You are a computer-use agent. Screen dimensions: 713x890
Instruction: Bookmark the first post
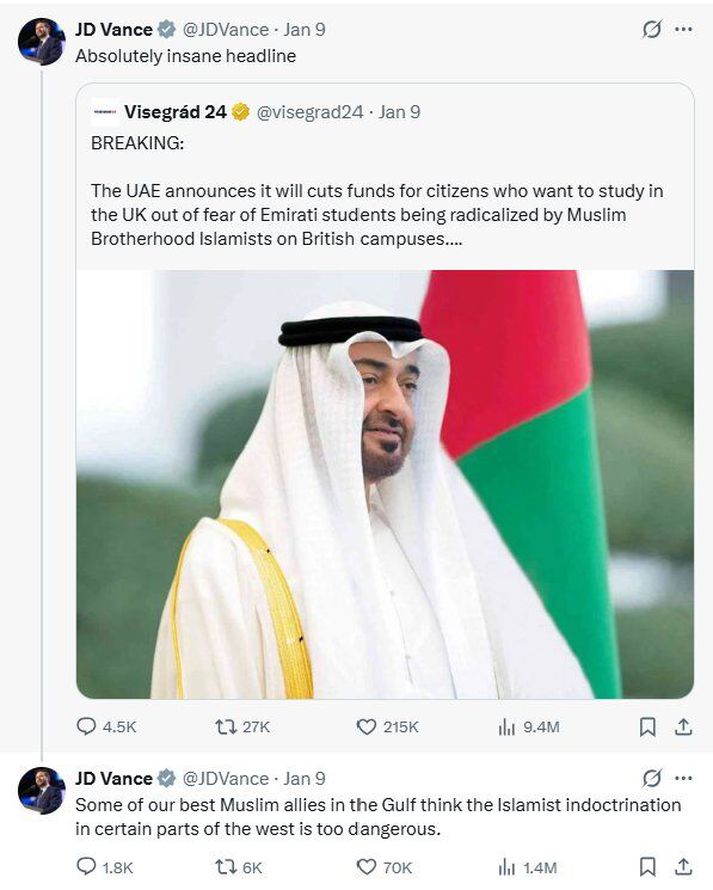[648, 727]
